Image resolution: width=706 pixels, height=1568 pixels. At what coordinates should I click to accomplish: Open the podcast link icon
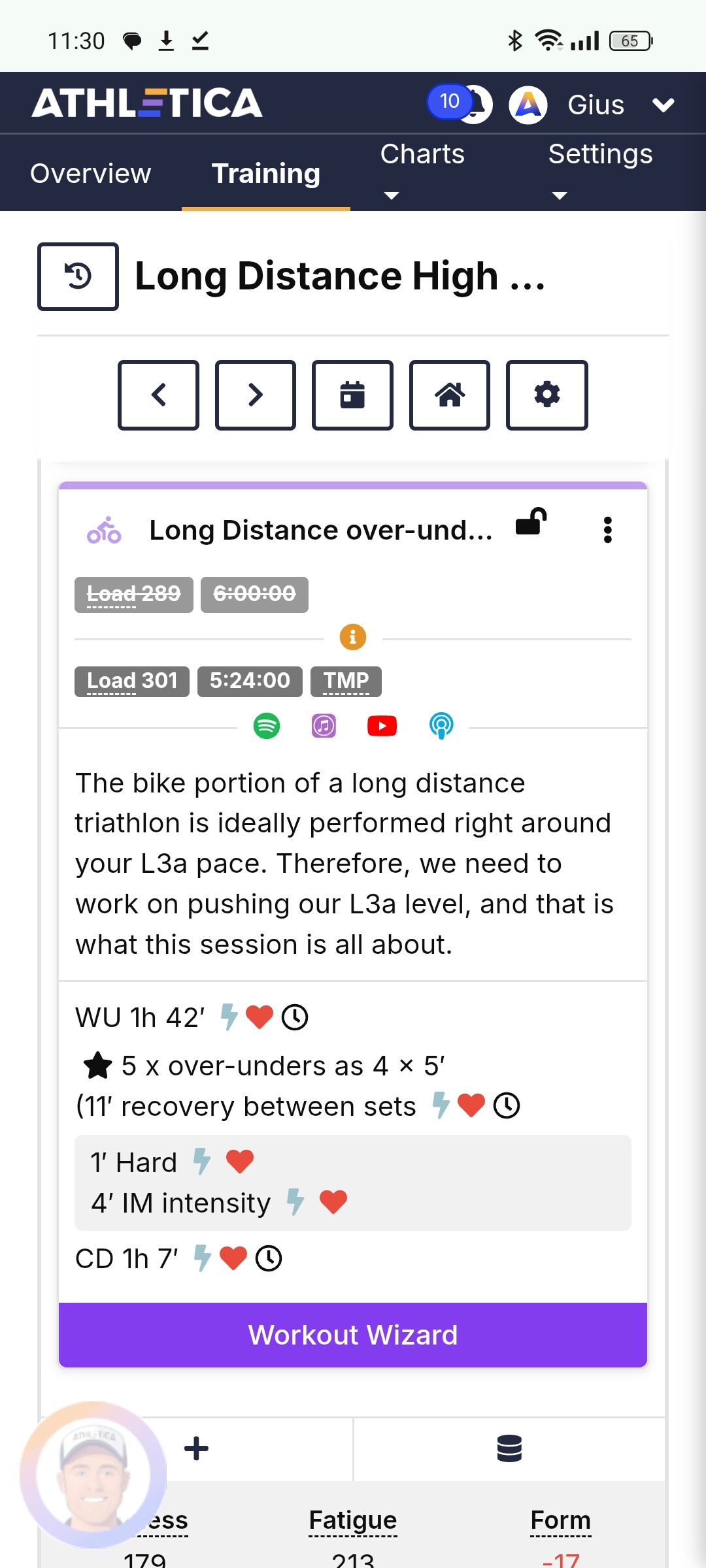pos(441,726)
